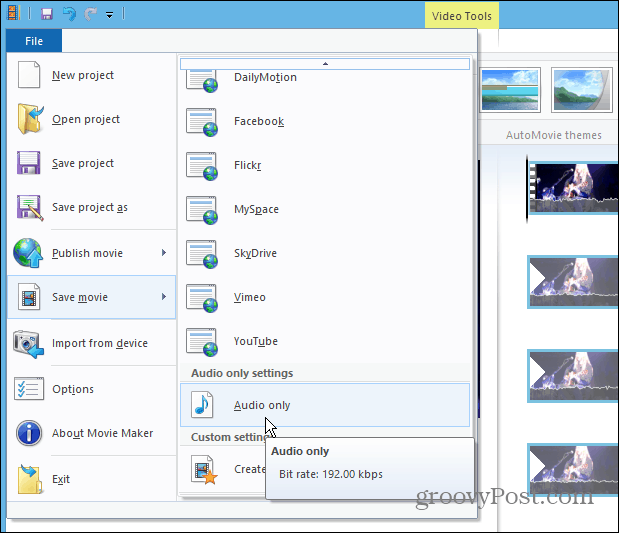Click the Undo arrow in quick access toolbar
Viewport: 619px width, 533px height.
pyautogui.click(x=69, y=14)
